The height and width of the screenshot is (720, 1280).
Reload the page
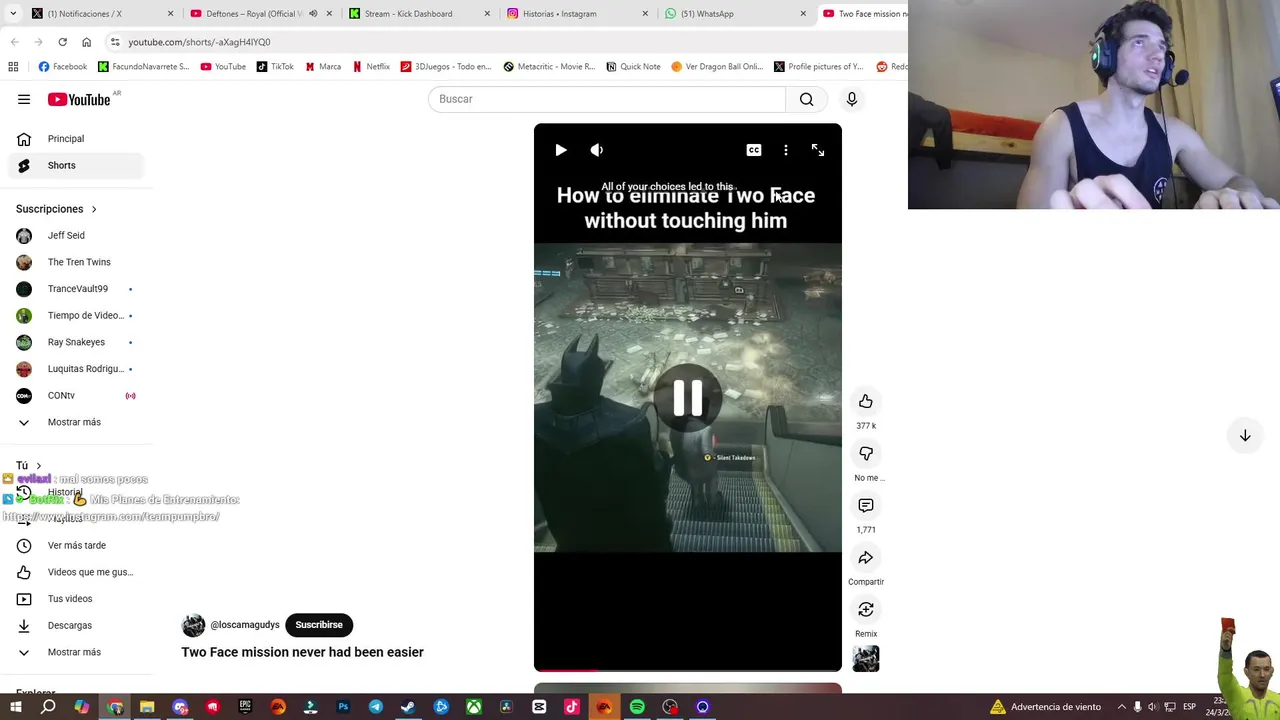(x=62, y=42)
